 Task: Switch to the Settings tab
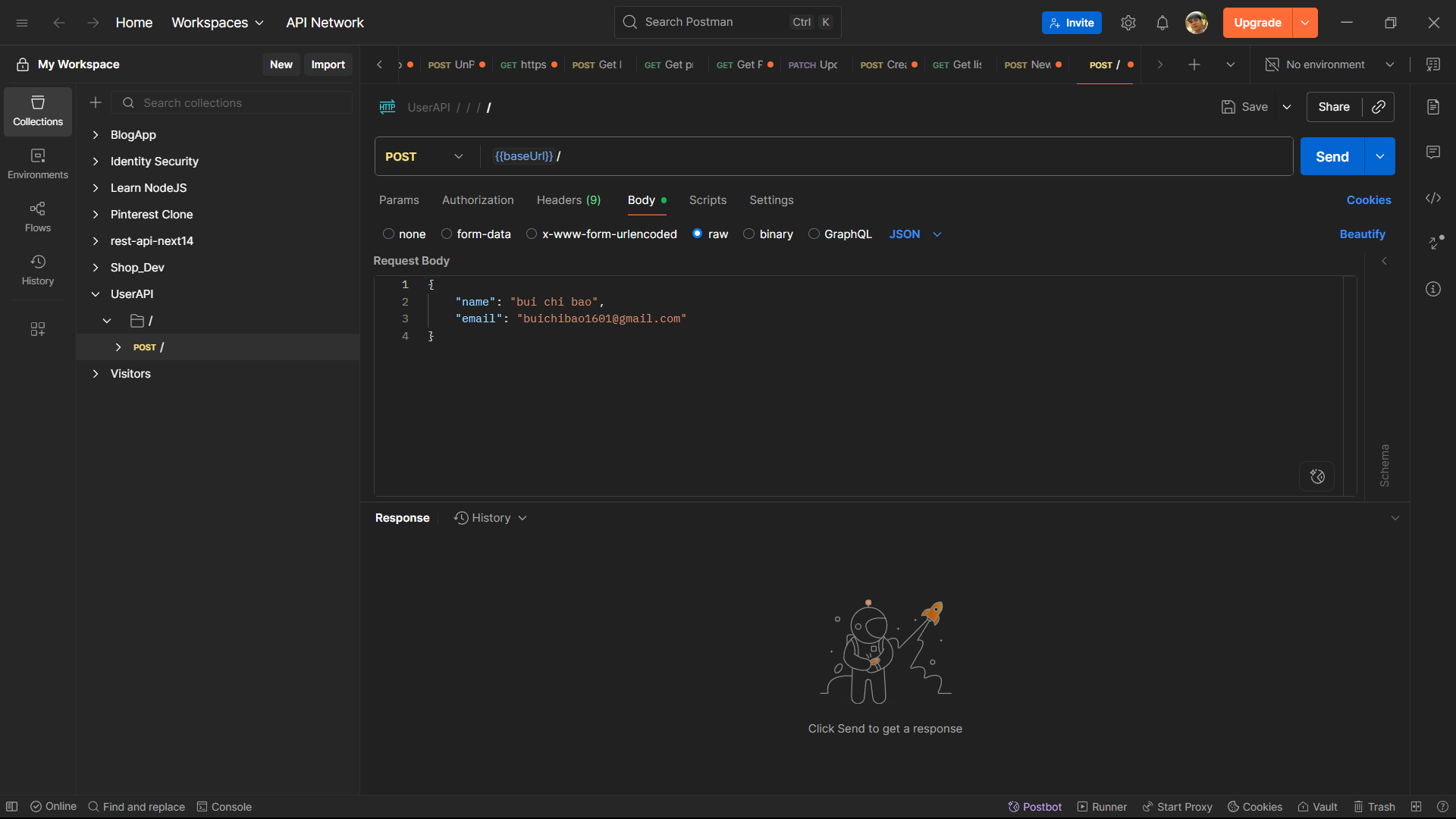tap(771, 200)
